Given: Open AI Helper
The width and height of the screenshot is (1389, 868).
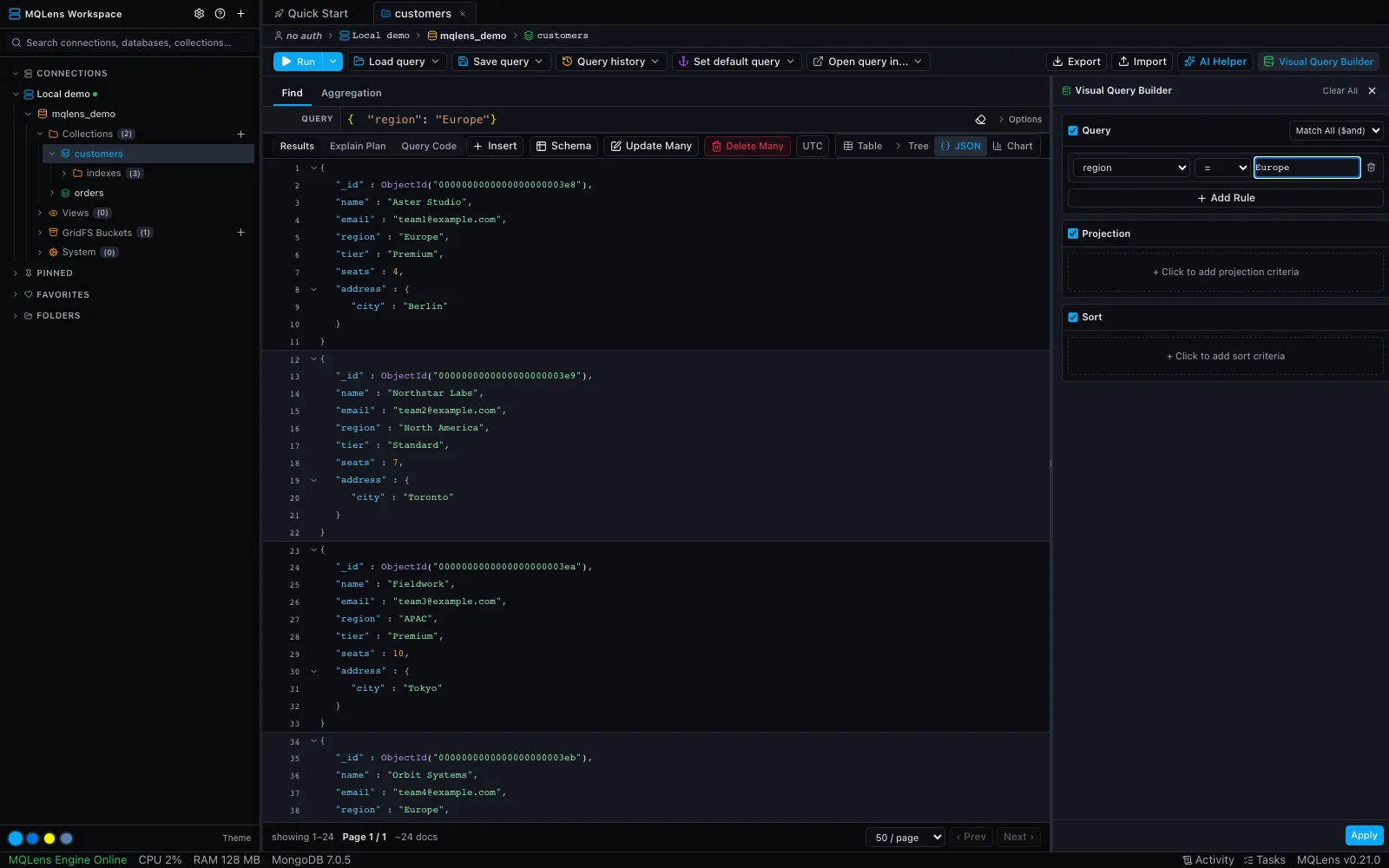Looking at the screenshot, I should coord(1215,62).
